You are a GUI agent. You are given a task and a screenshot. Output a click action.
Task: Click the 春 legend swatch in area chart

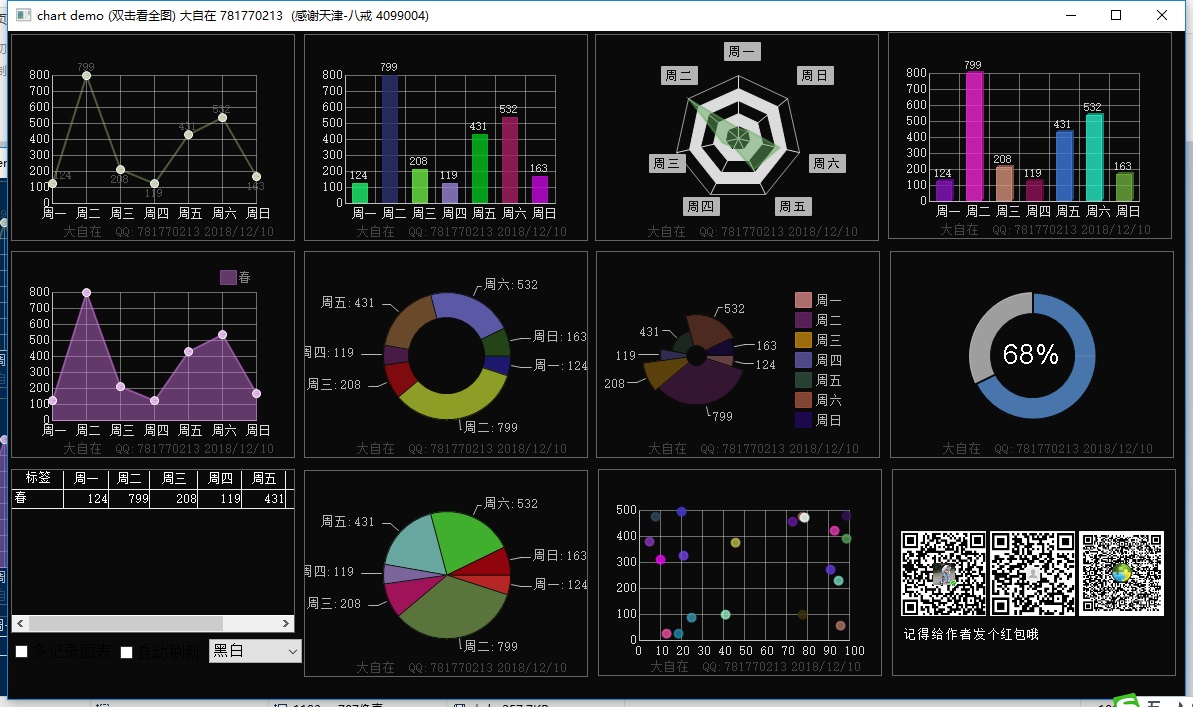click(x=228, y=277)
